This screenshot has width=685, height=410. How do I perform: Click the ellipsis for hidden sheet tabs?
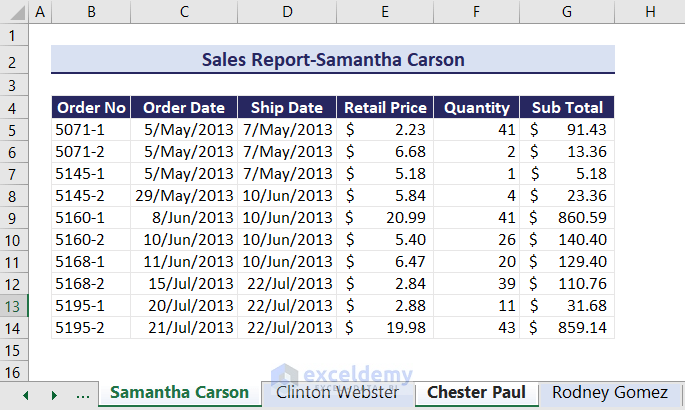(84, 393)
